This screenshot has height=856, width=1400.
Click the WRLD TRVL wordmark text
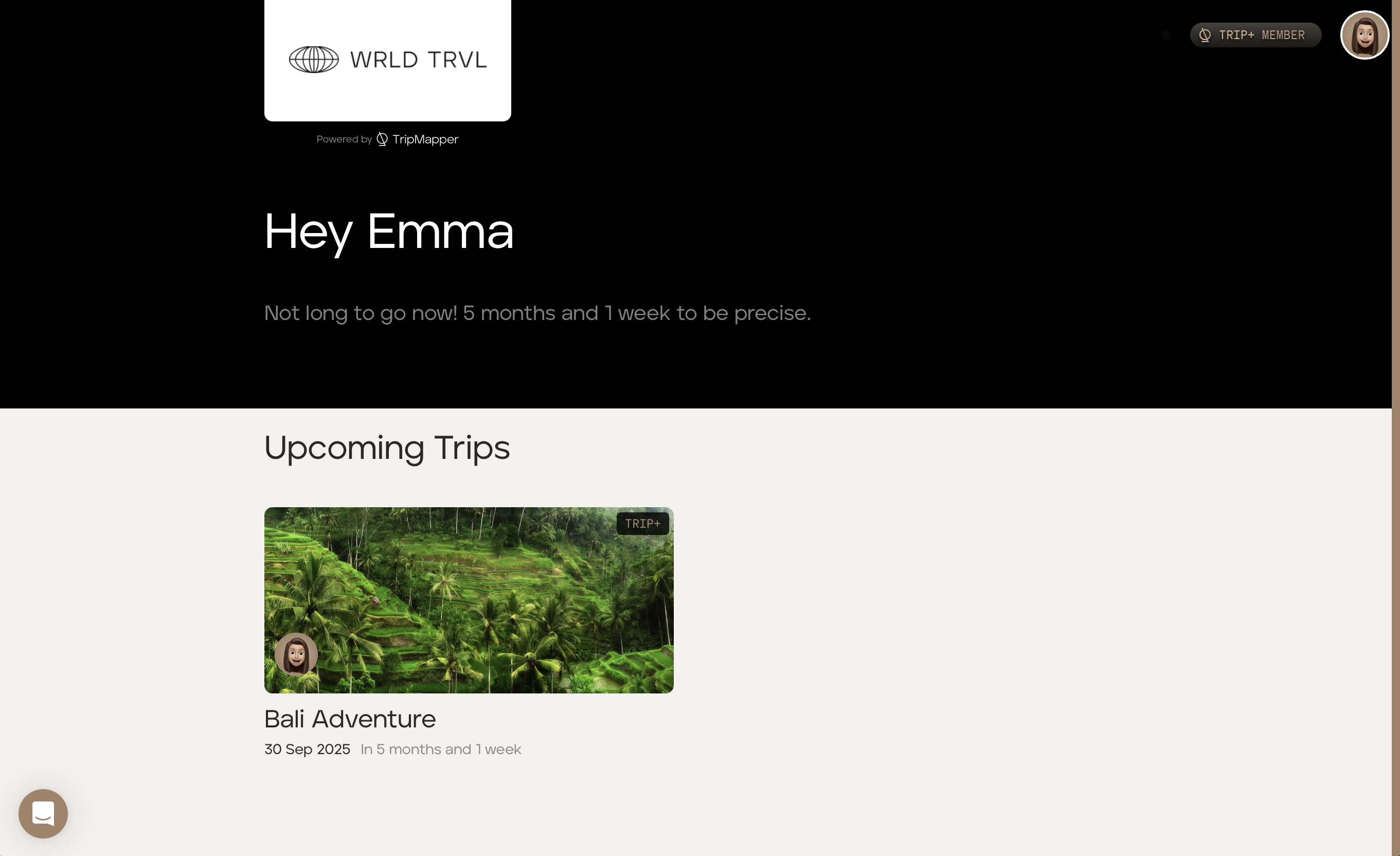(x=419, y=60)
